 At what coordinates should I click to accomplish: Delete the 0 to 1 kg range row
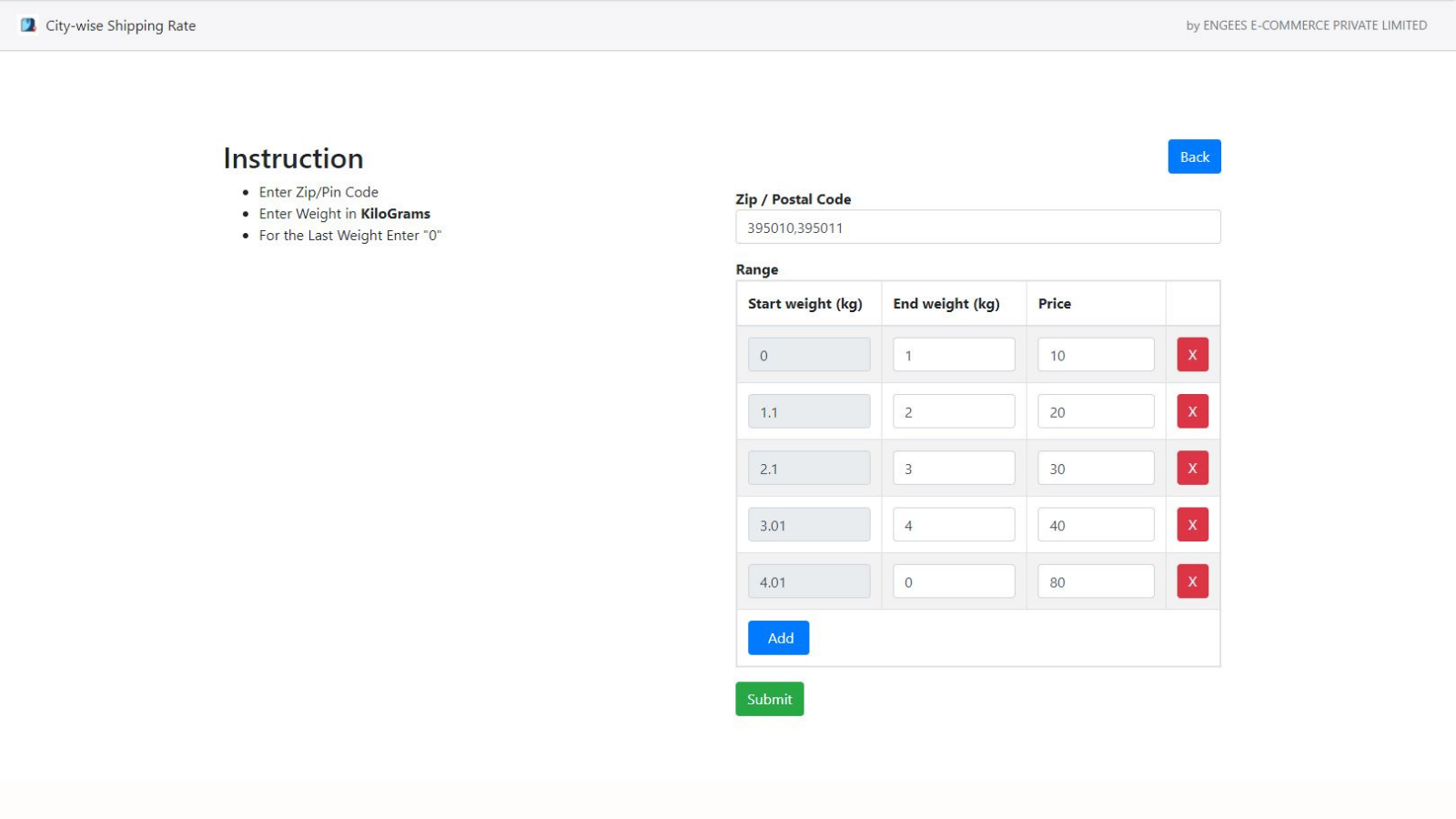[1192, 355]
